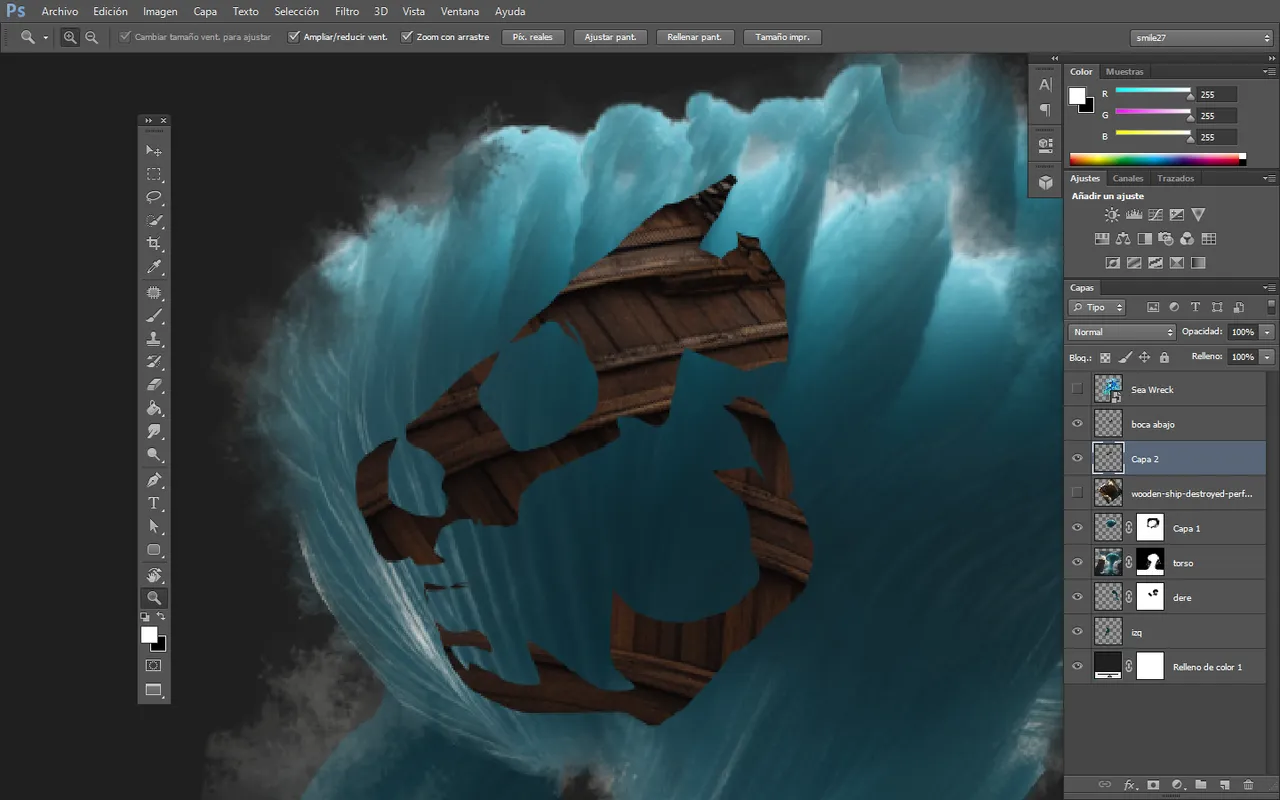
Task: Hide the Capa 2 layer
Action: tap(1077, 458)
